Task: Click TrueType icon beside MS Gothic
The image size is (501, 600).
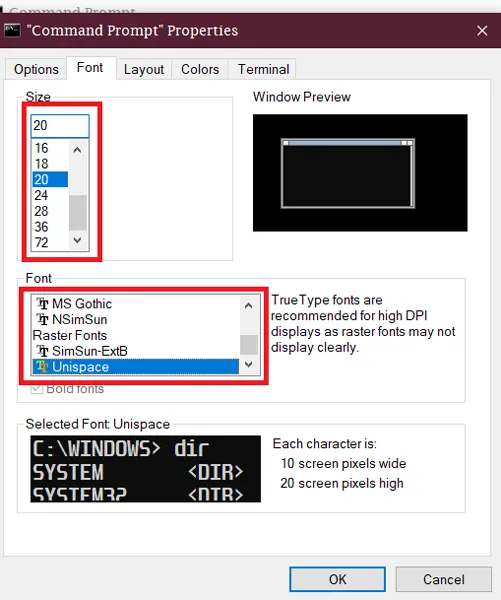Action: click(42, 304)
